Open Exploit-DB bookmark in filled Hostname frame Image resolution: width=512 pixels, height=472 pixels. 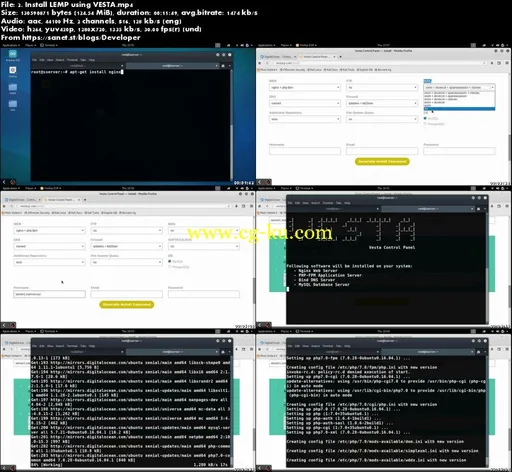point(109,213)
